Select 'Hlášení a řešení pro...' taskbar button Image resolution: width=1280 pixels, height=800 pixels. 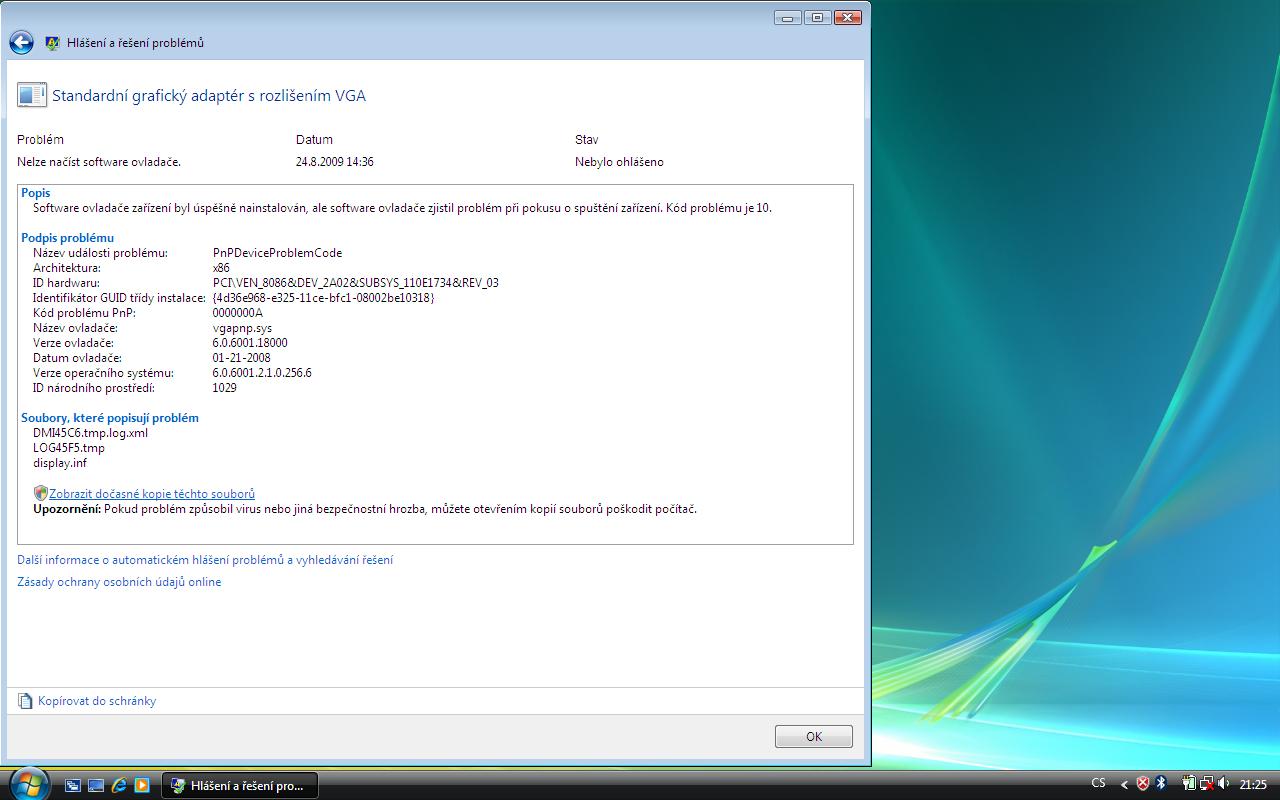(x=239, y=785)
